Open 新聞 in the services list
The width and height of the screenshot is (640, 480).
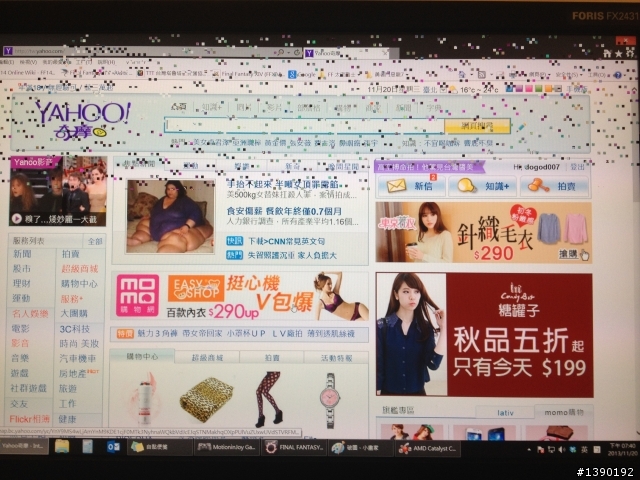[22, 254]
